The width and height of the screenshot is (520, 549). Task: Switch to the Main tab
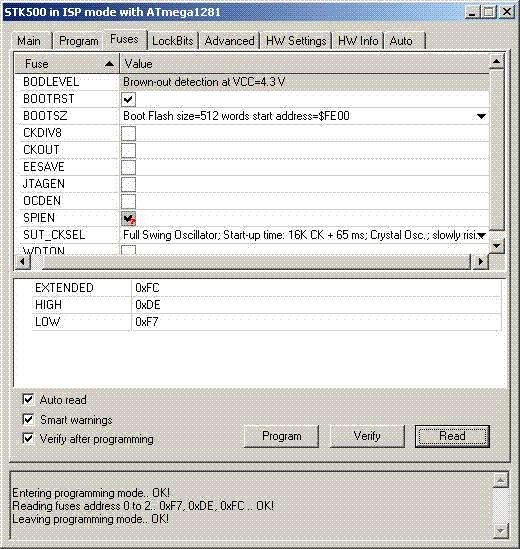[x=29, y=41]
